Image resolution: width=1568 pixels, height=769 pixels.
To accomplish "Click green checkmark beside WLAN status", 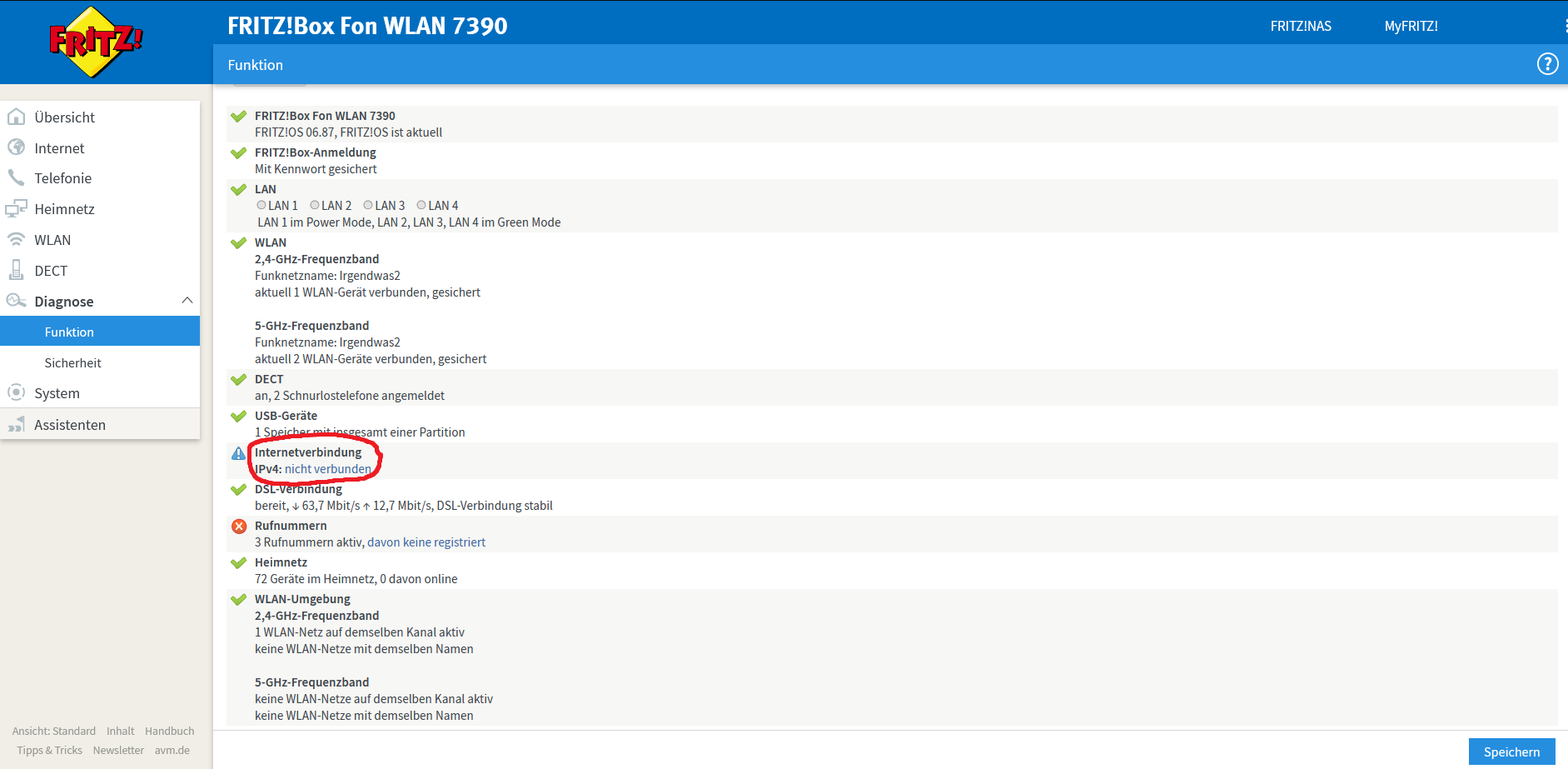I will (239, 242).
